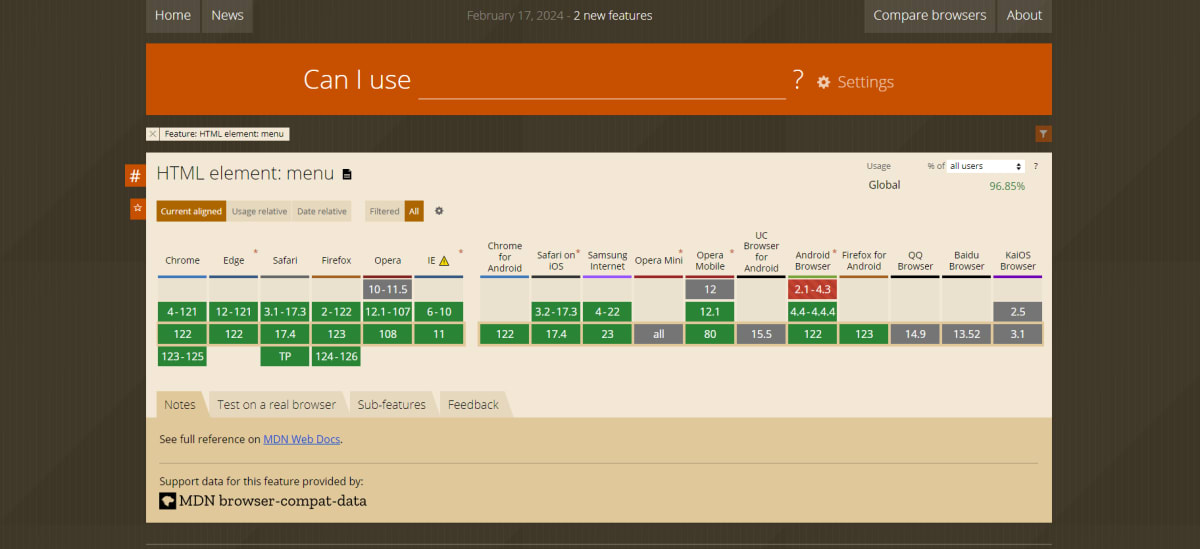This screenshot has width=1200, height=549.
Task: Select Edge versions 12-121 cell
Action: [234, 312]
